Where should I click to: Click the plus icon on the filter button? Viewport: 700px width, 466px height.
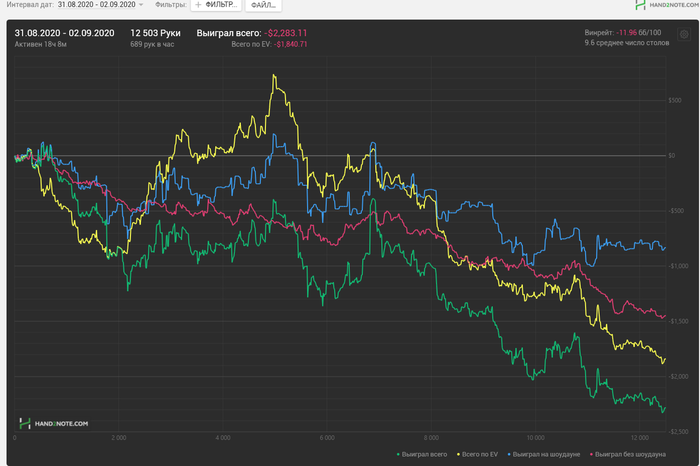(197, 5)
